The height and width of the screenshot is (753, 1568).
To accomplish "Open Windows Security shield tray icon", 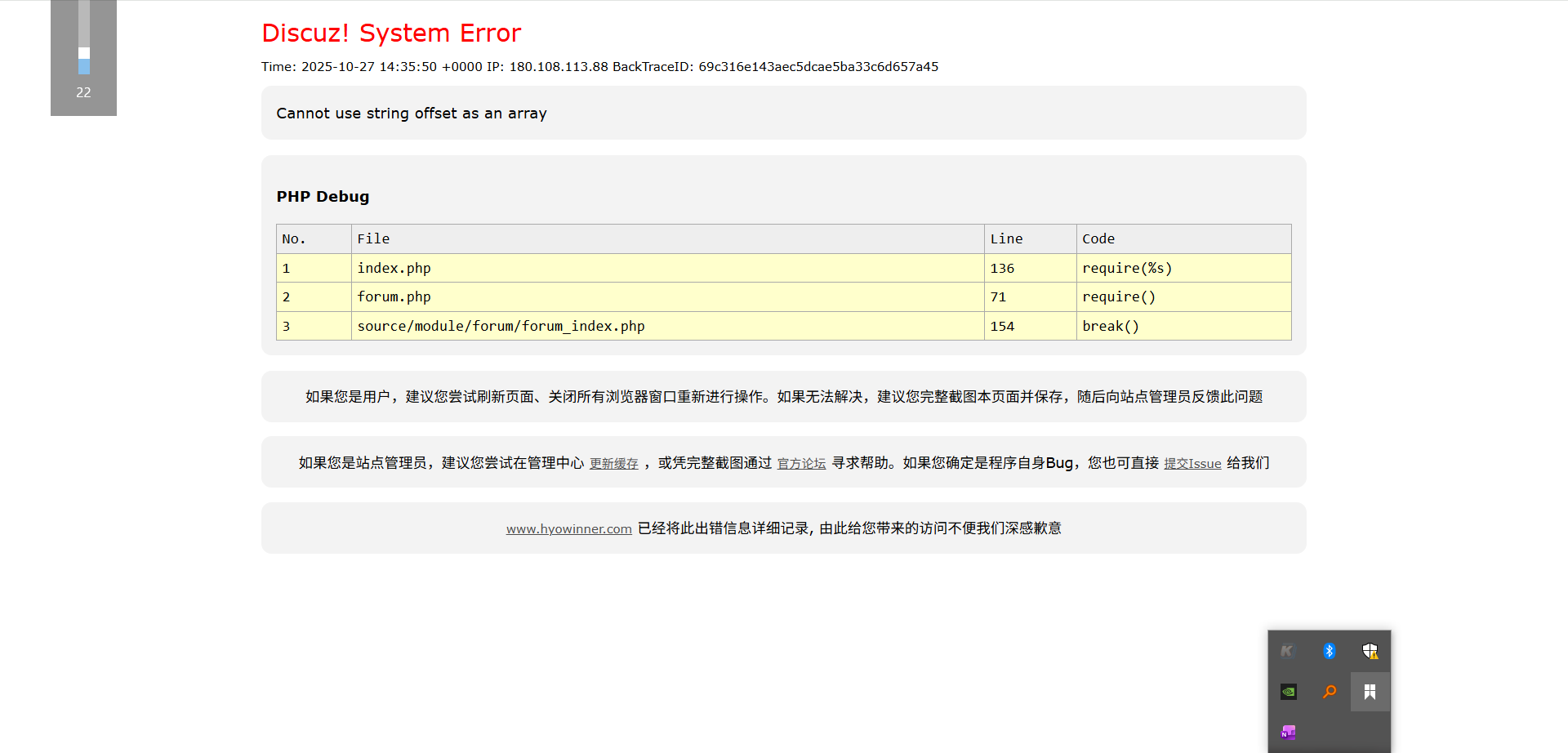I will pyautogui.click(x=1370, y=651).
